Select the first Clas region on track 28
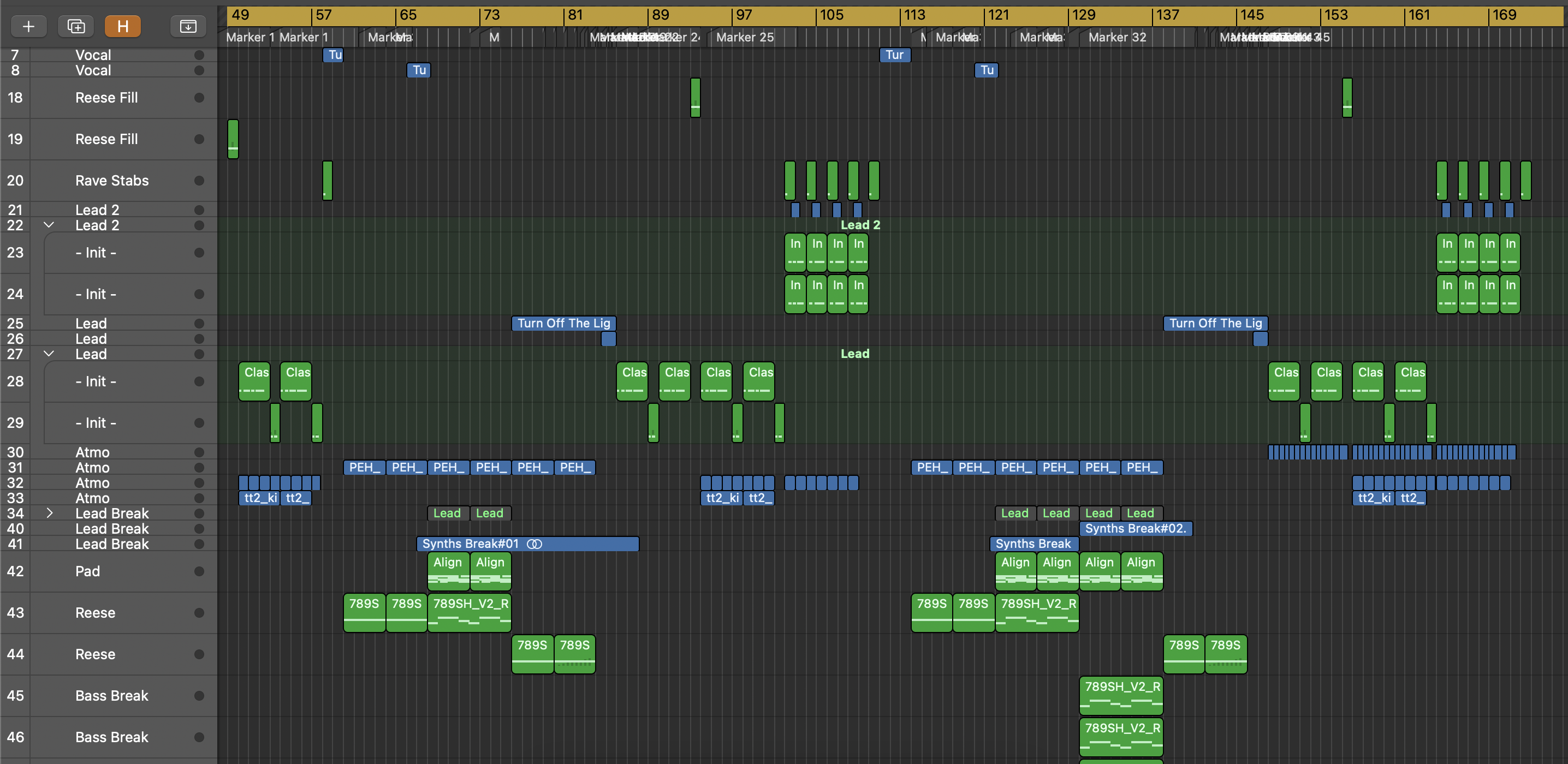 tap(254, 381)
